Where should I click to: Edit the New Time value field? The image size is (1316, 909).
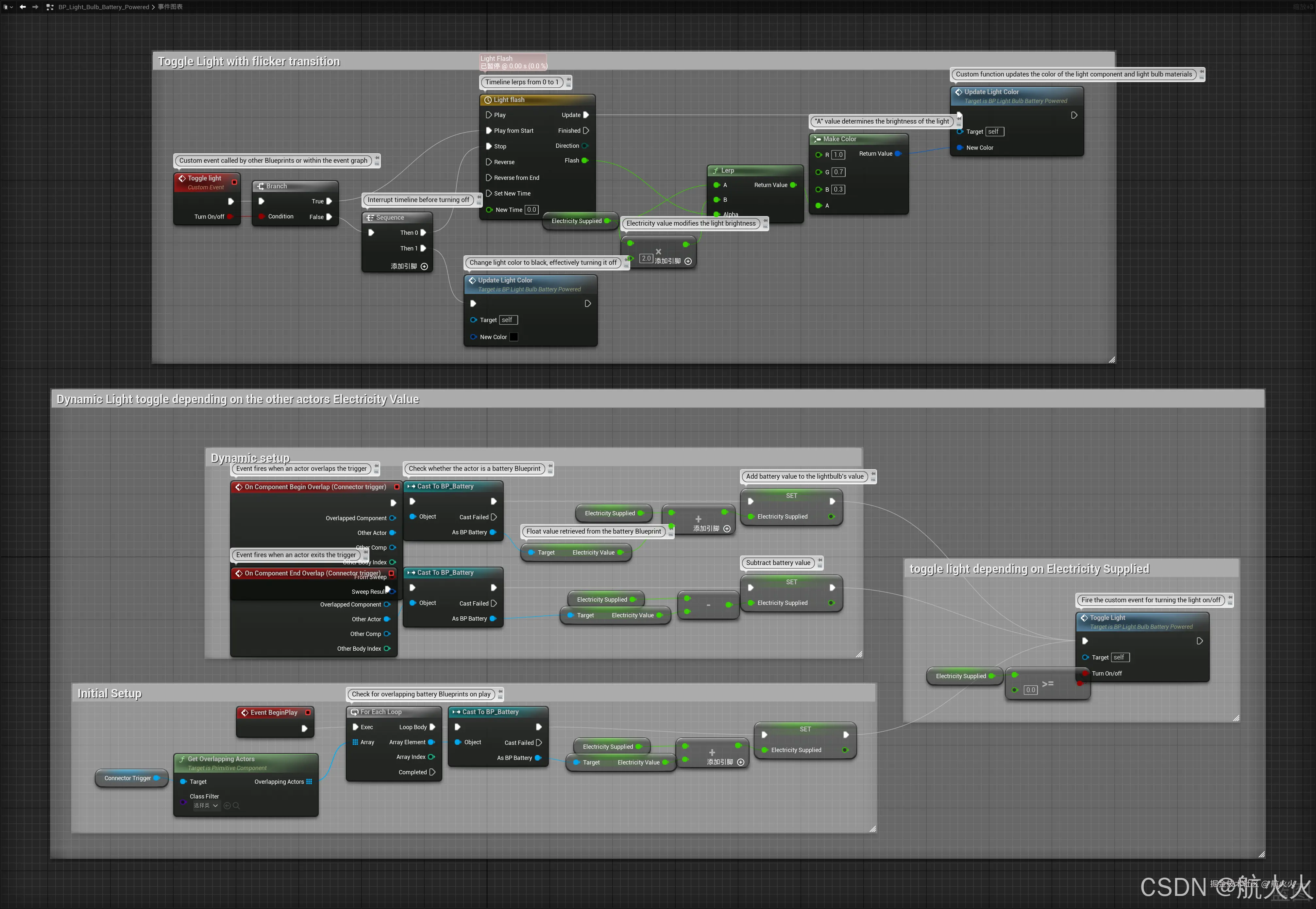click(x=531, y=210)
